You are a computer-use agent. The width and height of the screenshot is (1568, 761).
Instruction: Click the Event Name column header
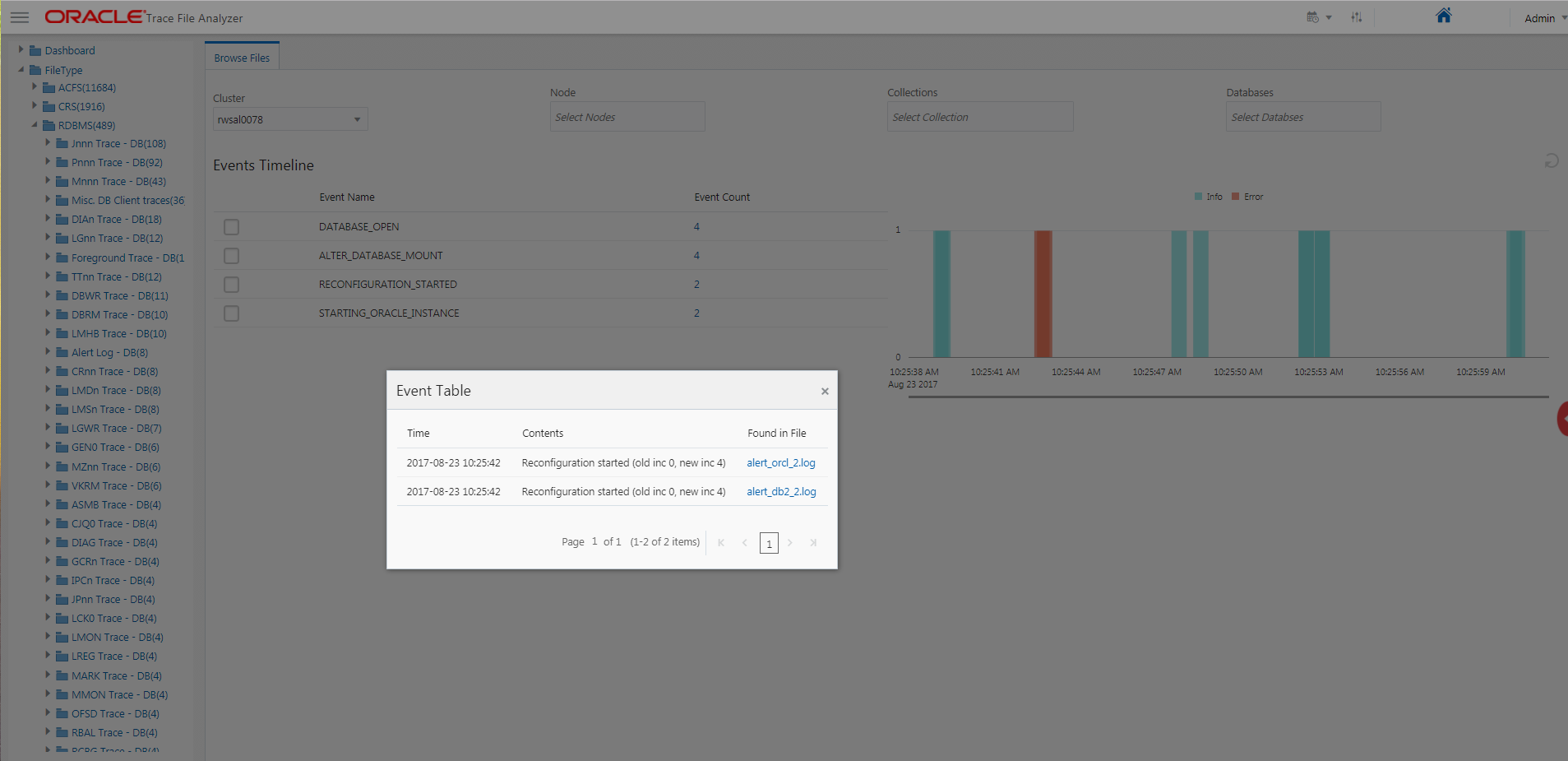[347, 197]
